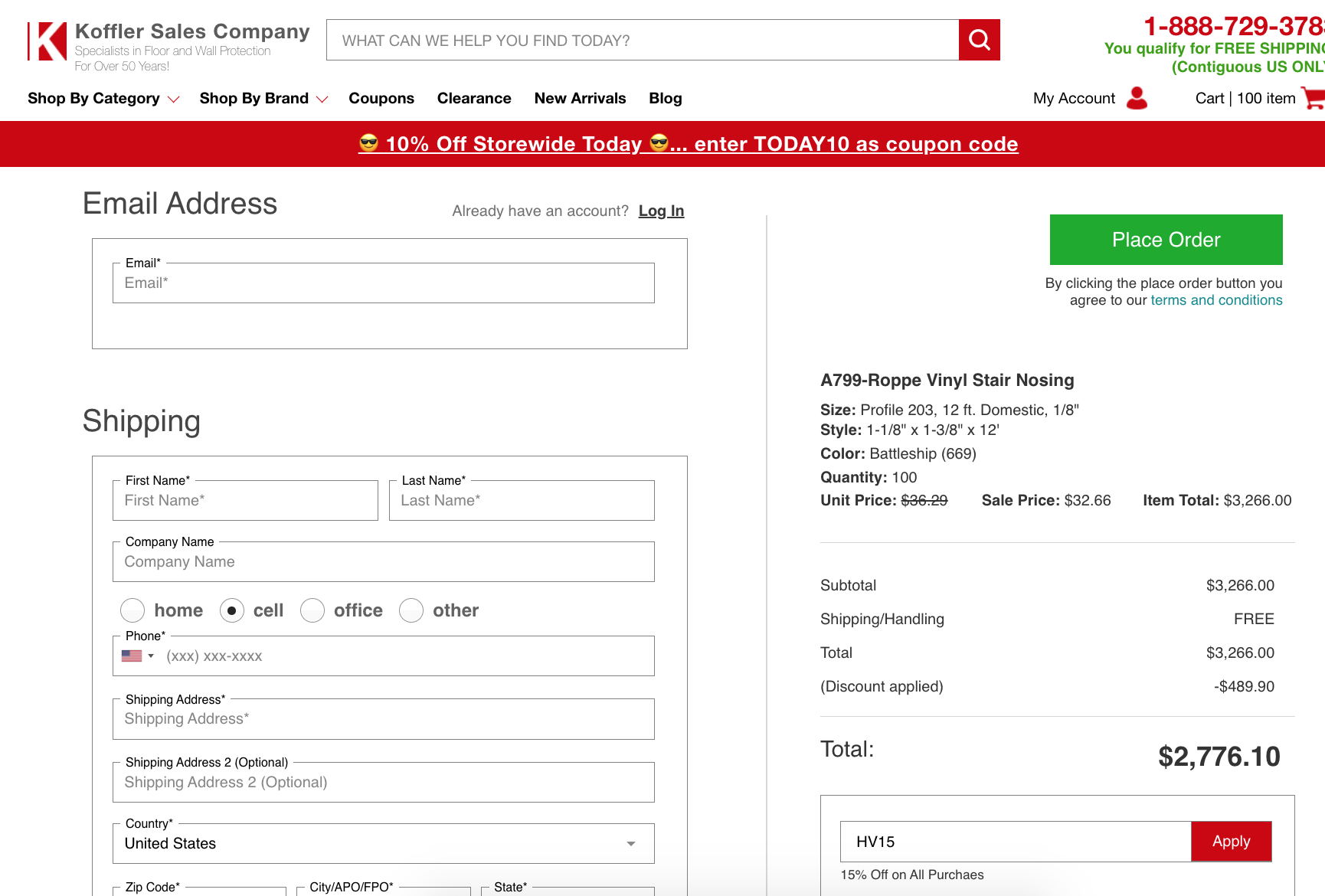Open the Clearance section
The width and height of the screenshot is (1325, 896).
474,98
